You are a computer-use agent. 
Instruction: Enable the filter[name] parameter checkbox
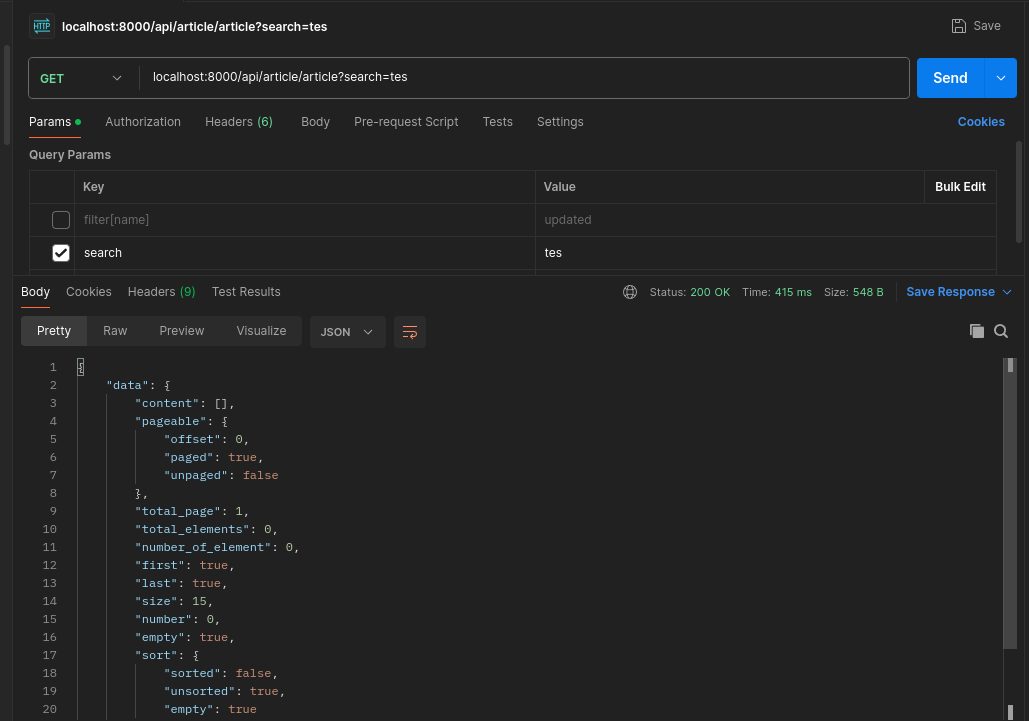click(x=61, y=220)
